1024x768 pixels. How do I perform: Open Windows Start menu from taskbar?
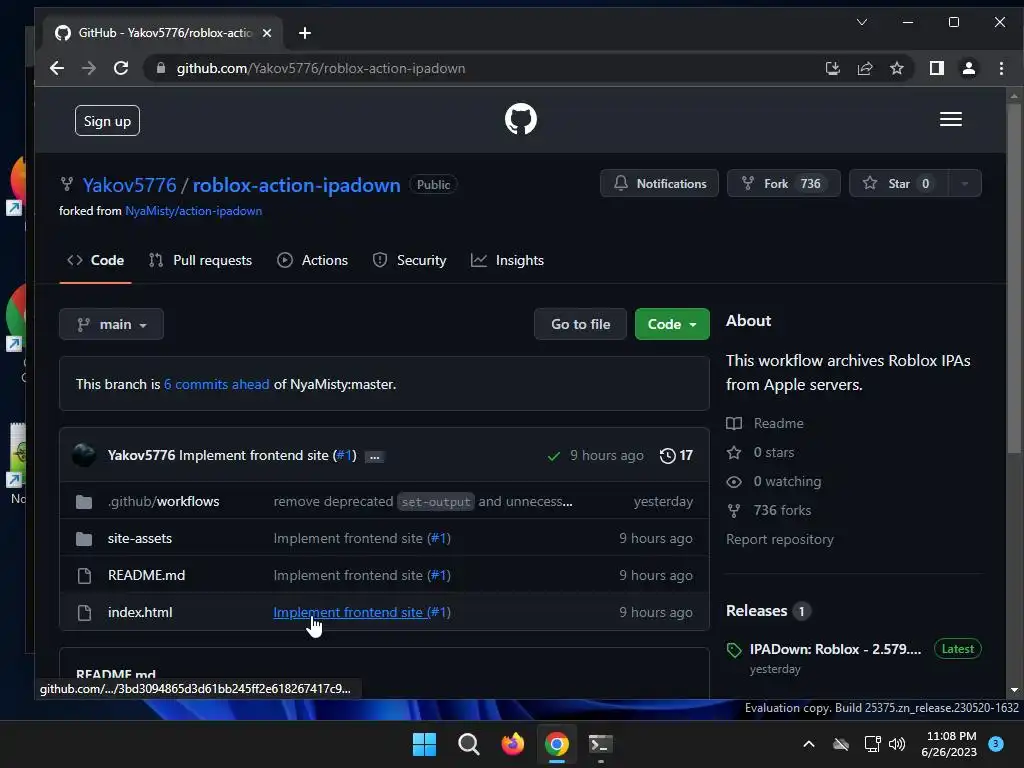[x=424, y=744]
